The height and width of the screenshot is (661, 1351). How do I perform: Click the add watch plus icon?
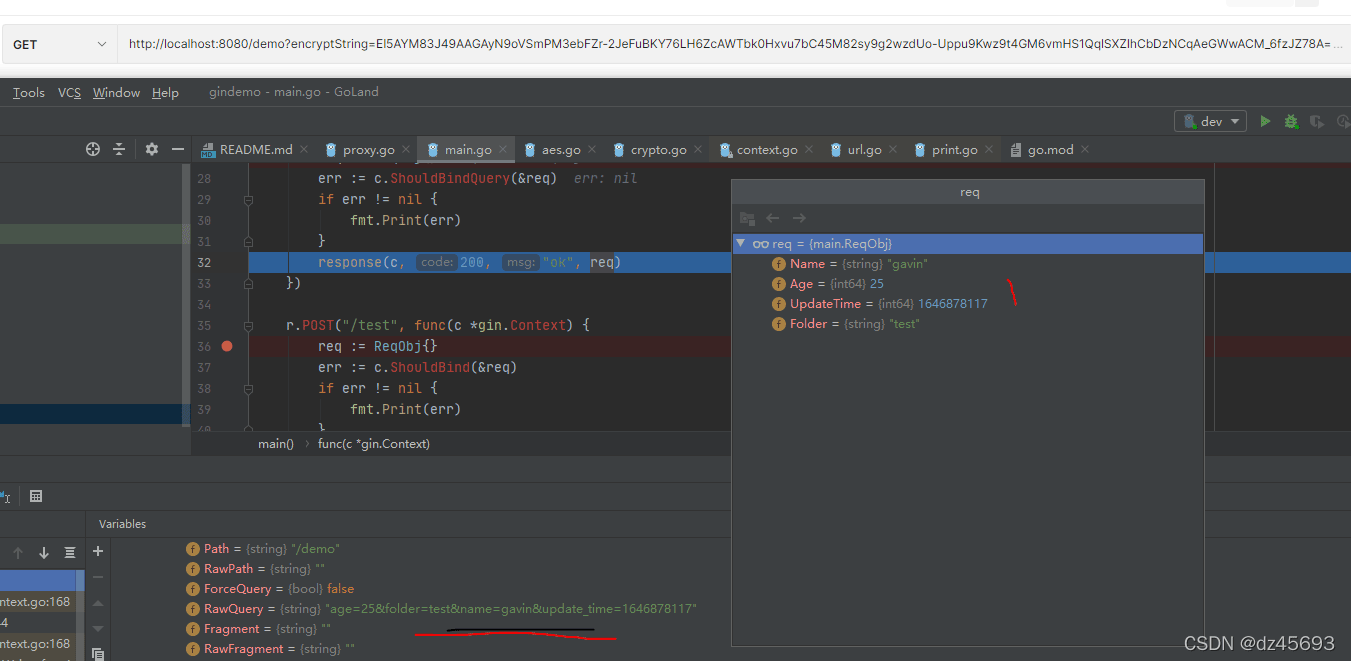[98, 551]
